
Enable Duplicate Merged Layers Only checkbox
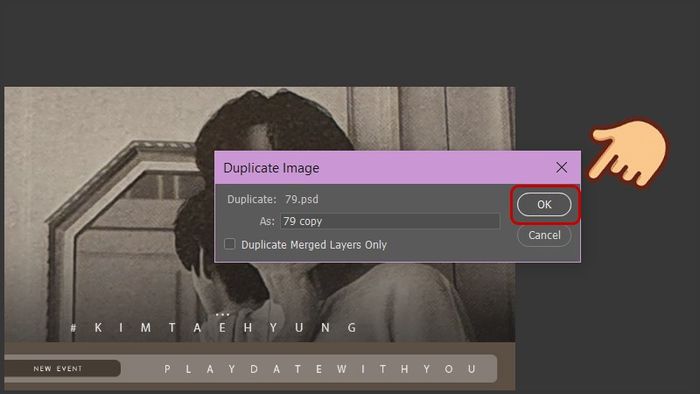229,244
